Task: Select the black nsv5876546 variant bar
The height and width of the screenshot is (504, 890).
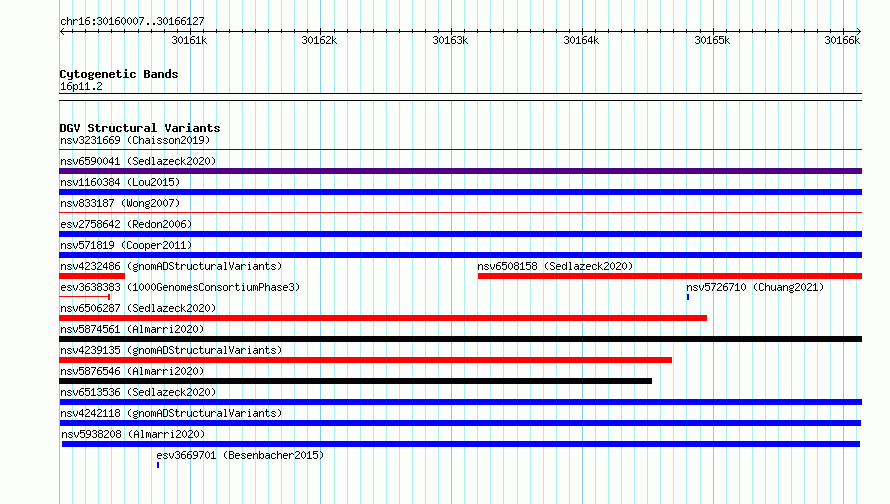Action: 356,381
